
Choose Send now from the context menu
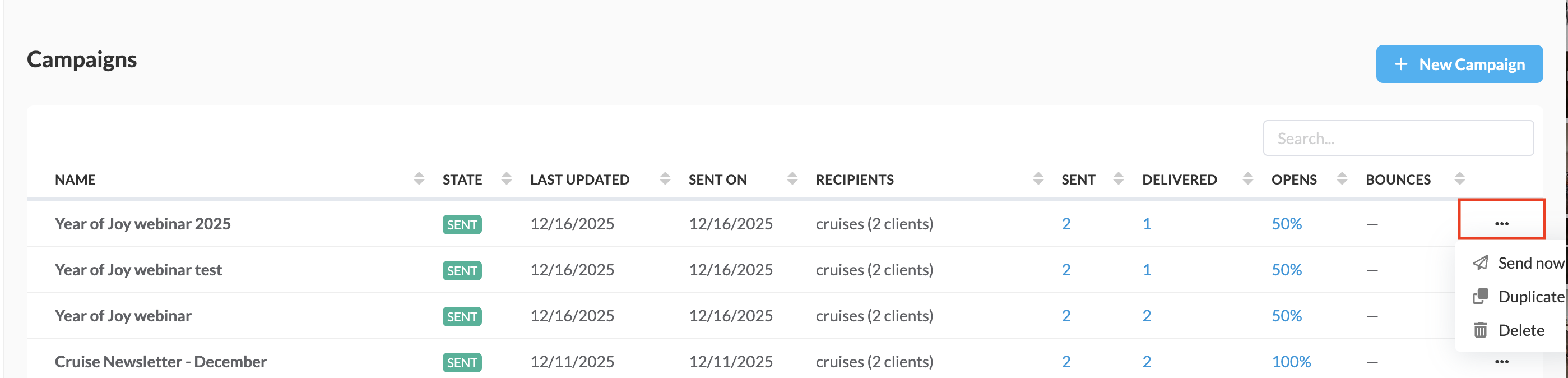(x=1530, y=263)
